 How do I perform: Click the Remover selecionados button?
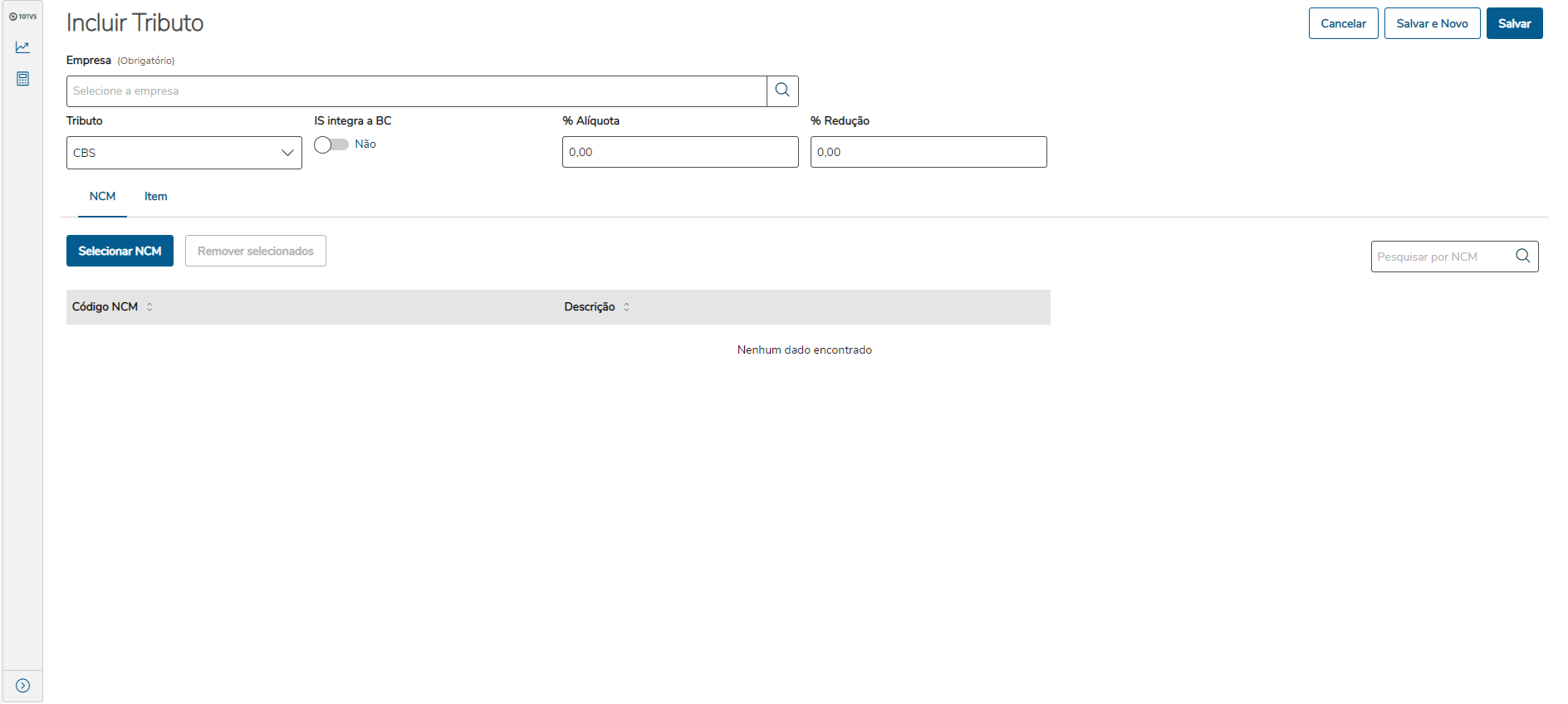tap(256, 251)
